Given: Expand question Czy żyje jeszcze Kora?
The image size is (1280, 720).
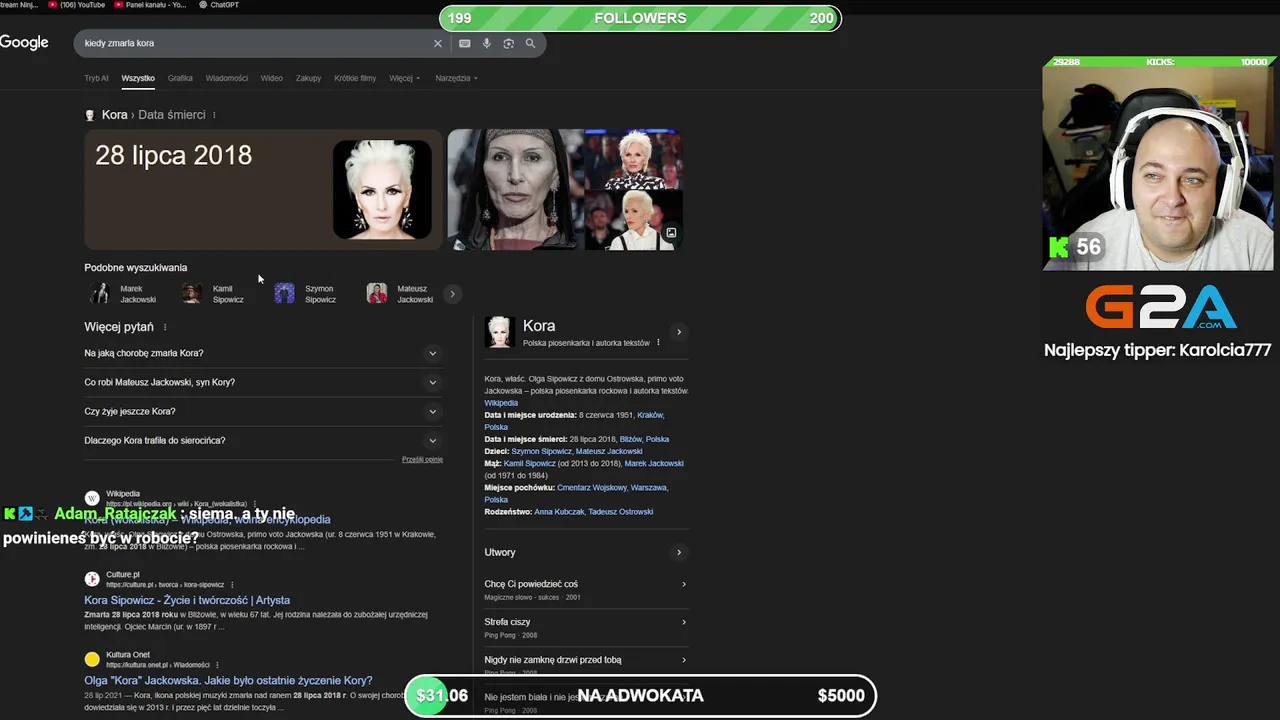Looking at the screenshot, I should (263, 411).
